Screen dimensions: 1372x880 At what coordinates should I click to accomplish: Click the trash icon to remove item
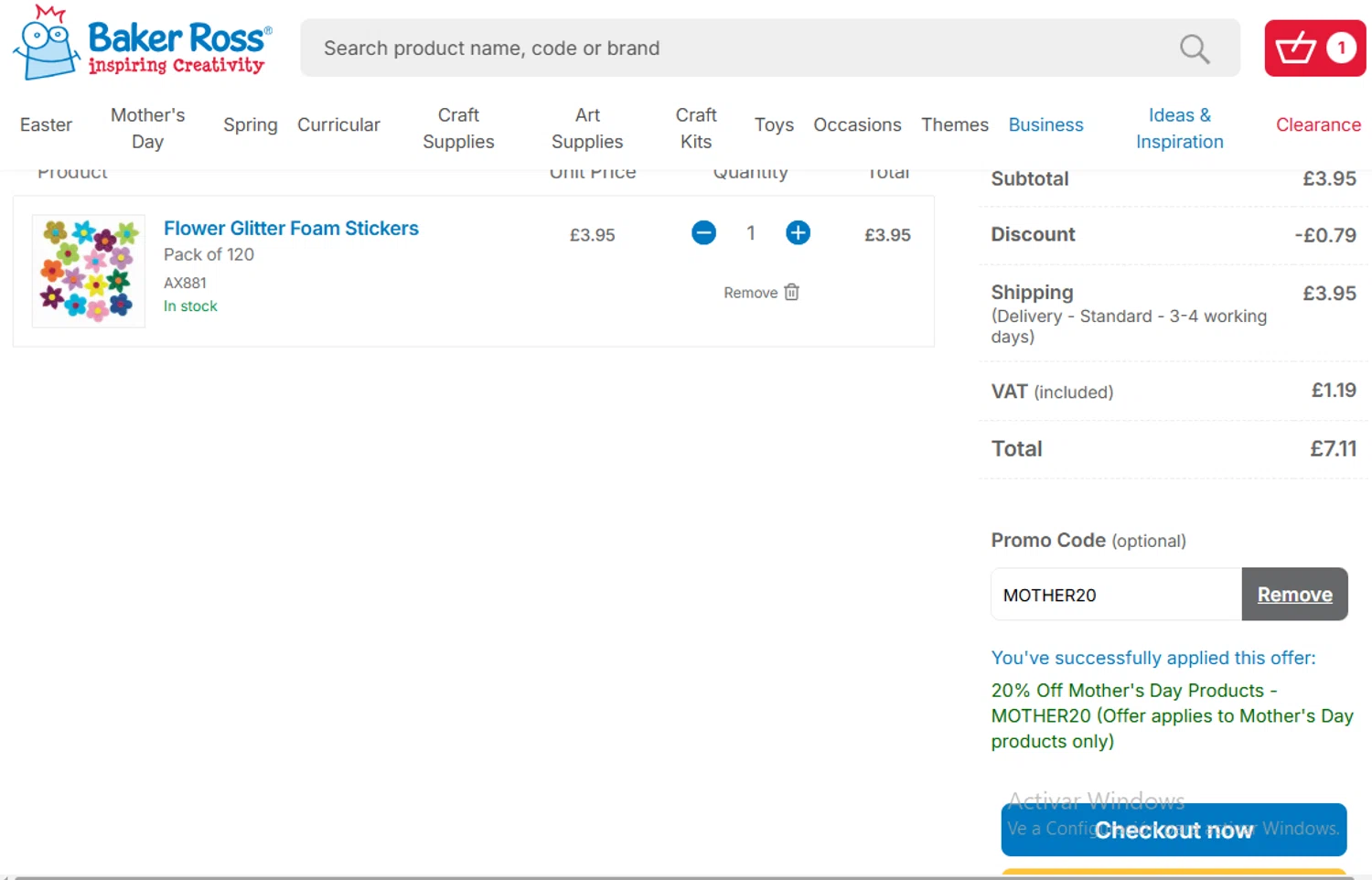(x=792, y=293)
